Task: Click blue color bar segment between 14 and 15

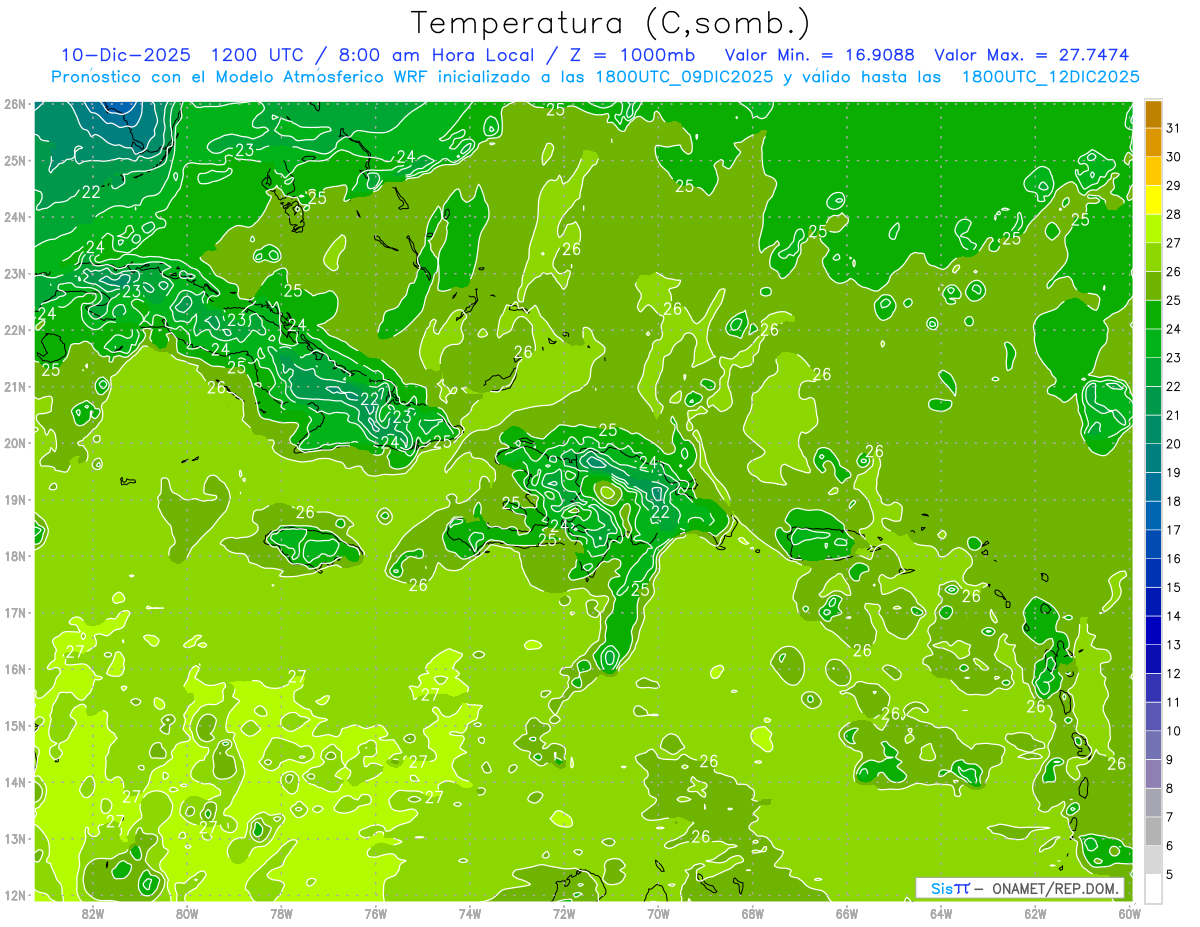Action: (1153, 602)
